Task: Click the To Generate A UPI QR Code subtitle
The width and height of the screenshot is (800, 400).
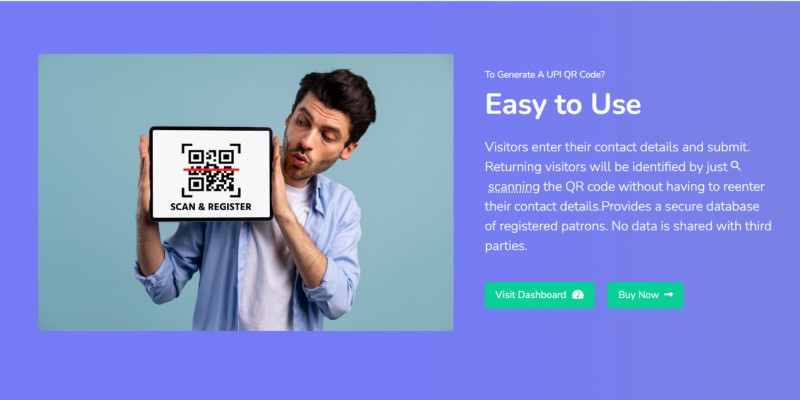Action: tap(545, 74)
